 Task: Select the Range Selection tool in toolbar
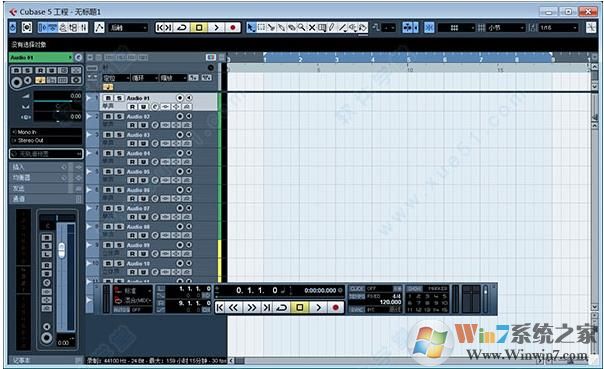coord(261,27)
